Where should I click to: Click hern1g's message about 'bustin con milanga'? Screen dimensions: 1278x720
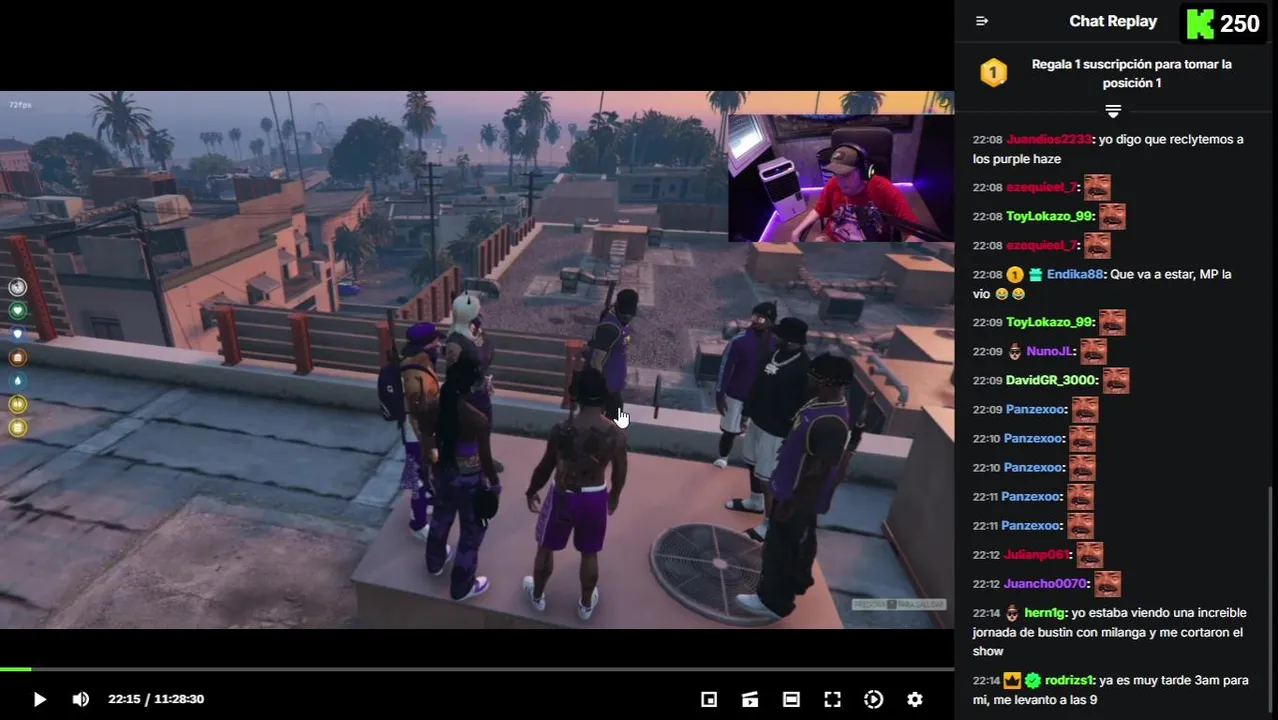coord(1108,631)
